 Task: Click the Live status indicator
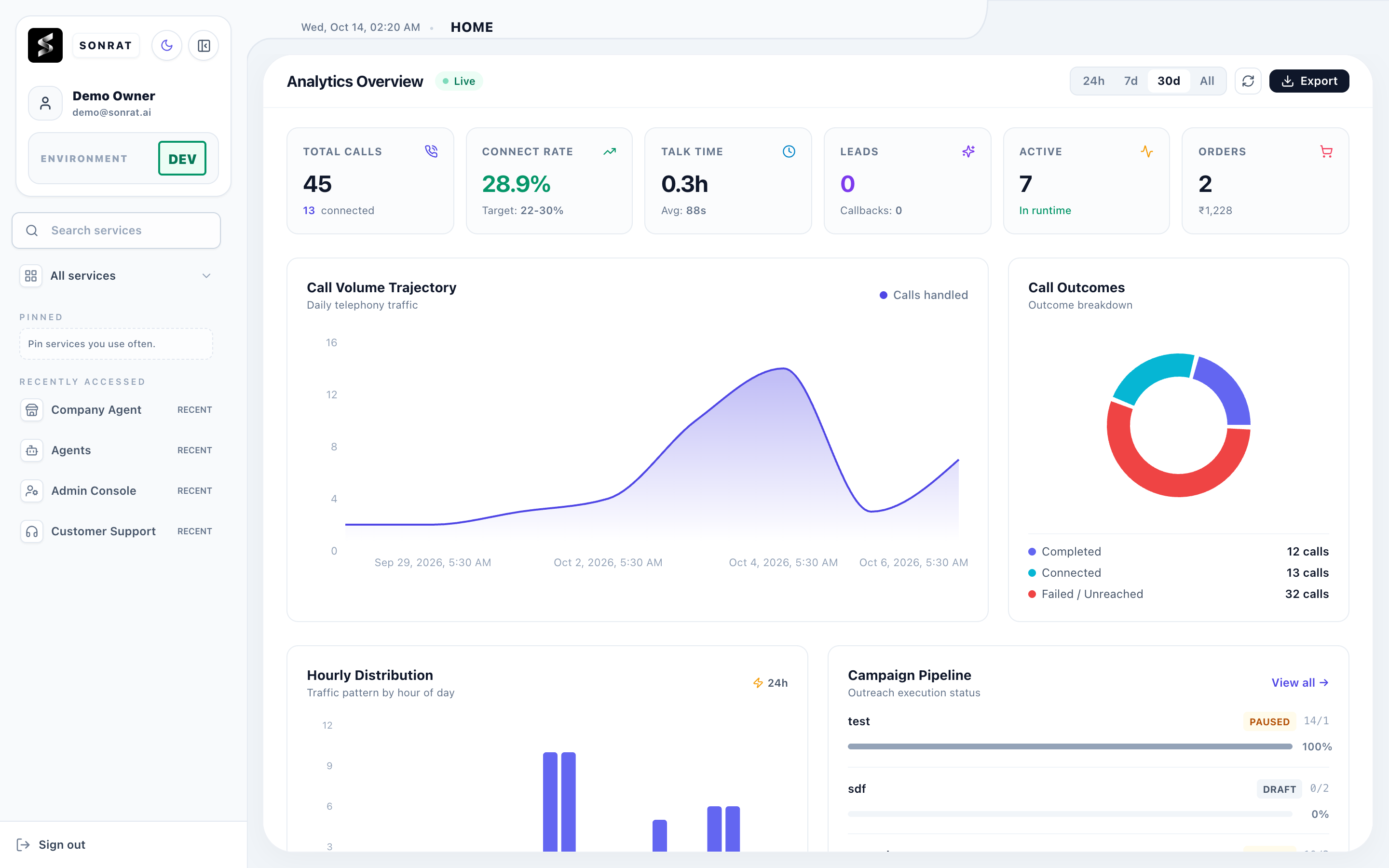[459, 81]
